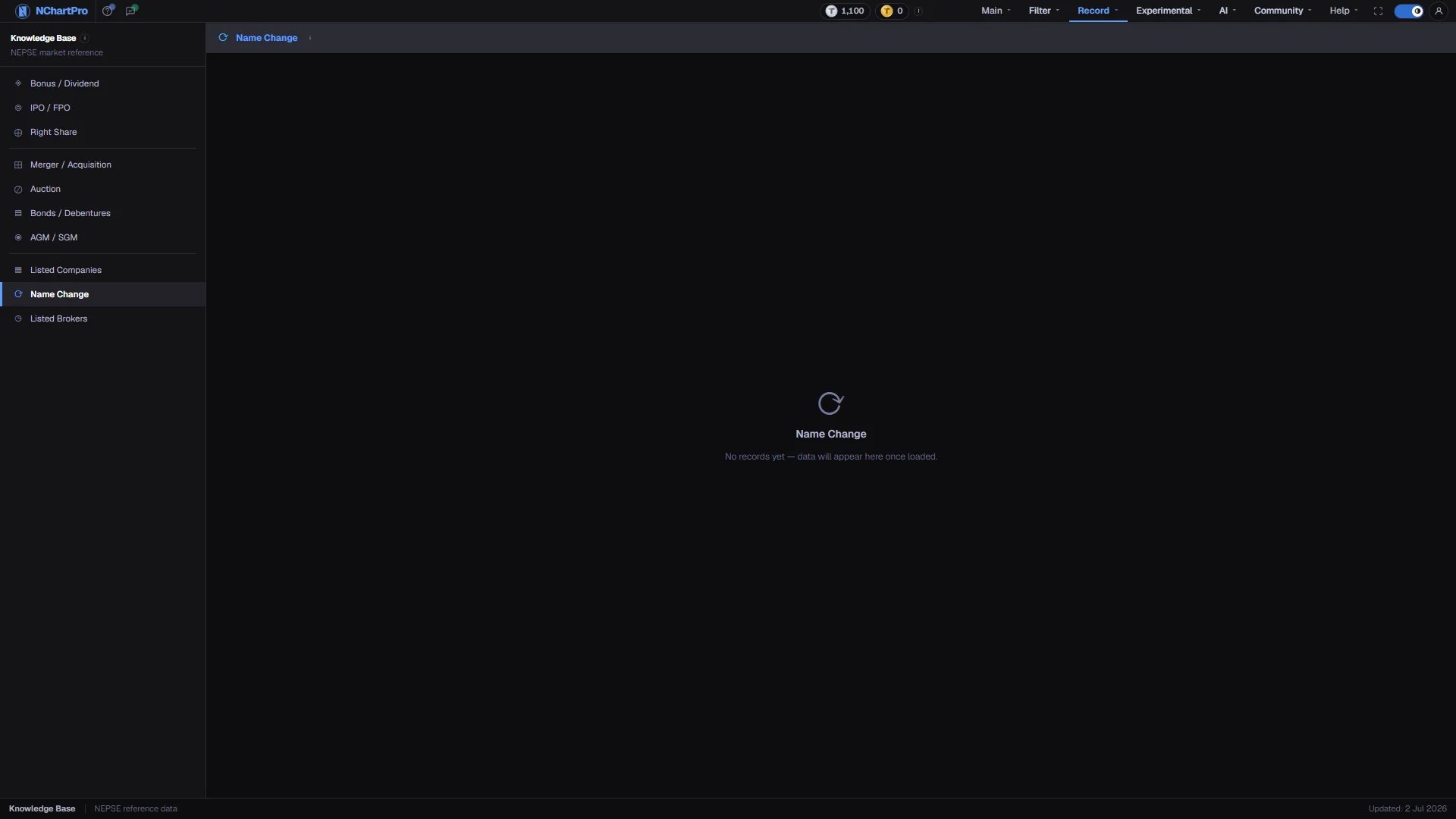
Task: Click the large refresh icon in empty state
Action: pyautogui.click(x=830, y=403)
